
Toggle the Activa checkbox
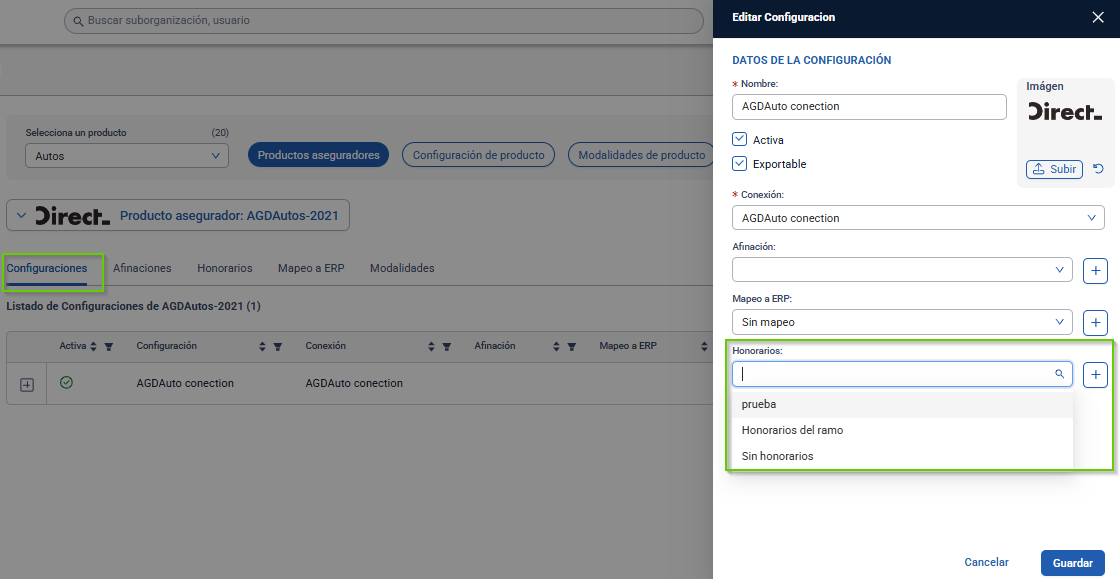tap(740, 139)
